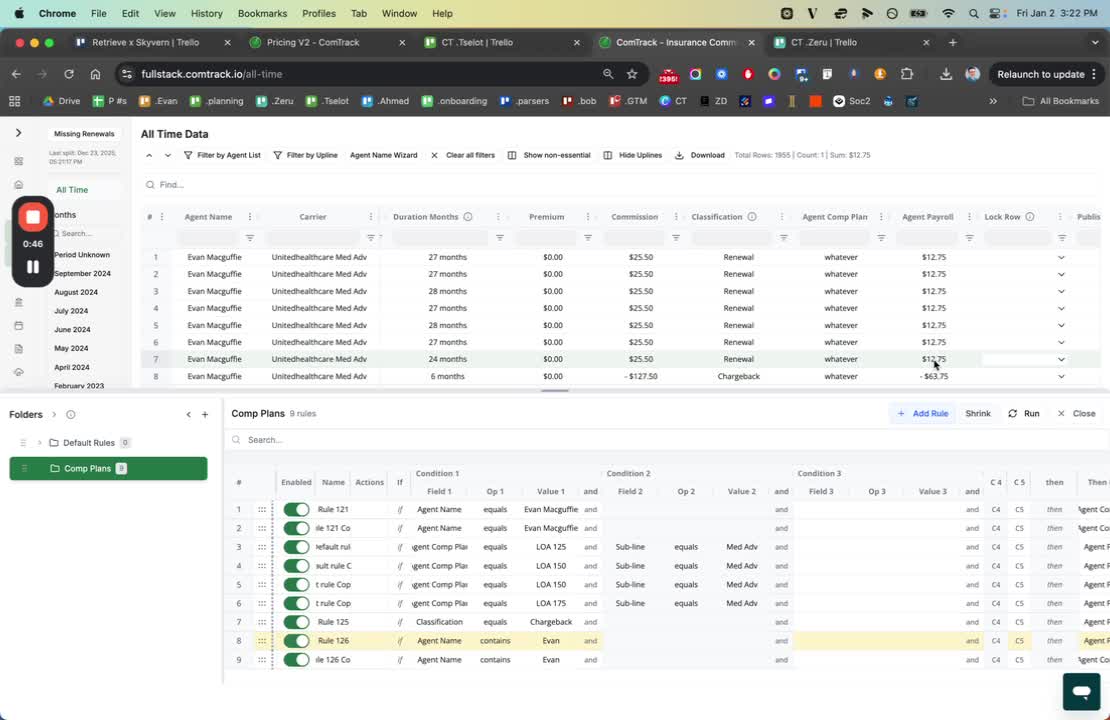Expand the table with the down chevron
The height and width of the screenshot is (720, 1110).
[x=168, y=155]
